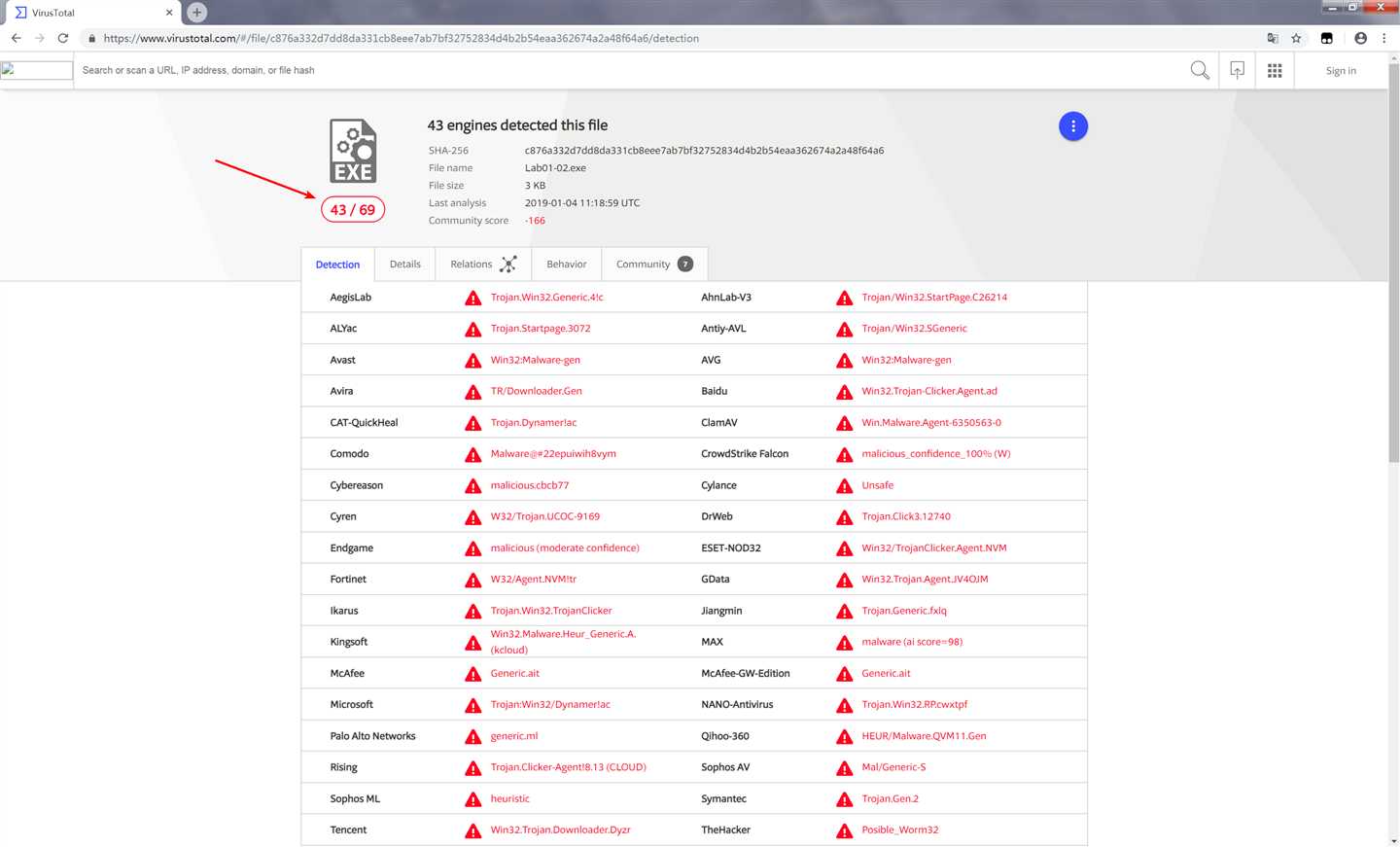Click the EXE file type icon
The height and width of the screenshot is (847, 1400).
point(353,151)
